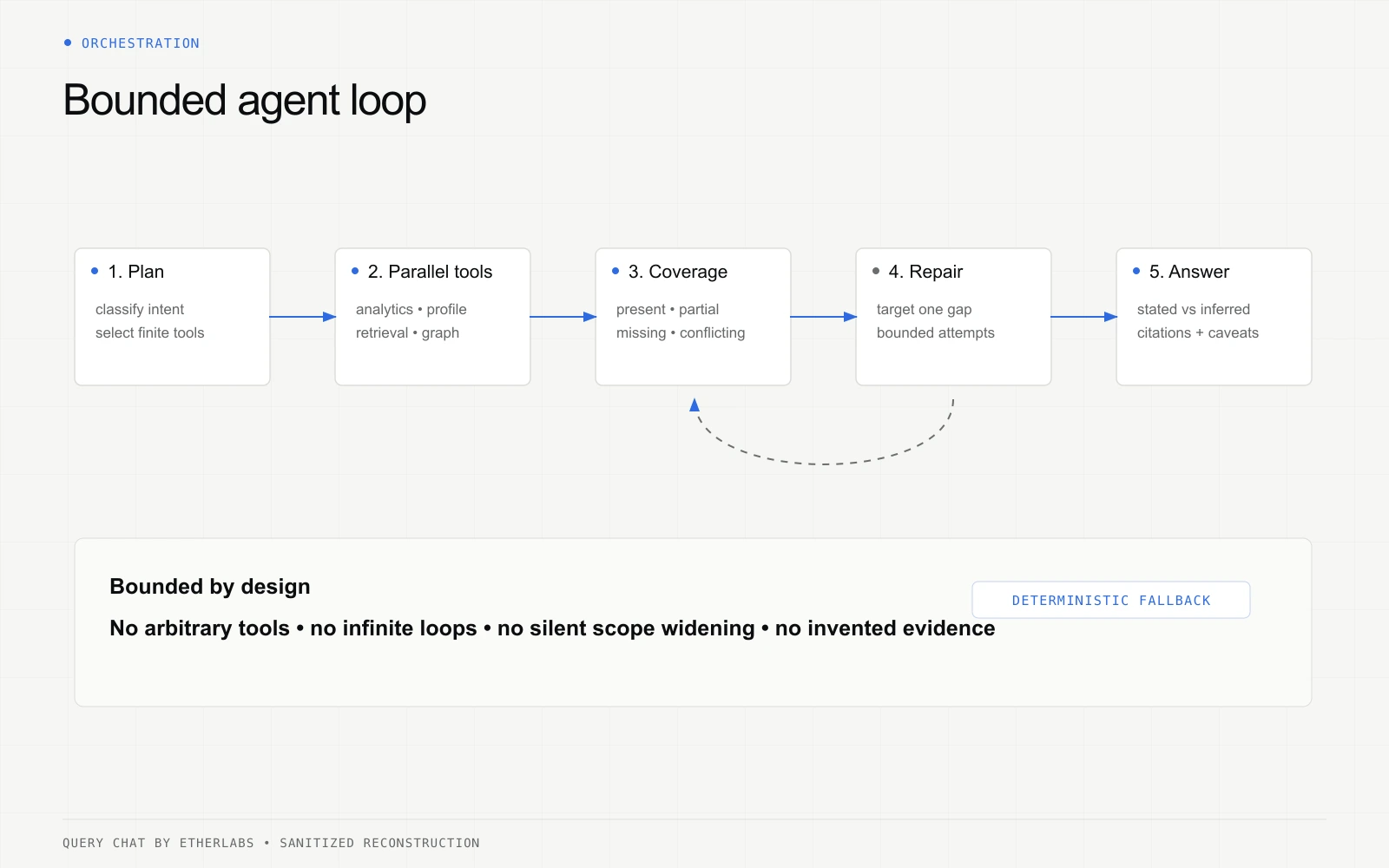Click the 'target one gap' text
Image resolution: width=1389 pixels, height=868 pixels.
coord(924,309)
